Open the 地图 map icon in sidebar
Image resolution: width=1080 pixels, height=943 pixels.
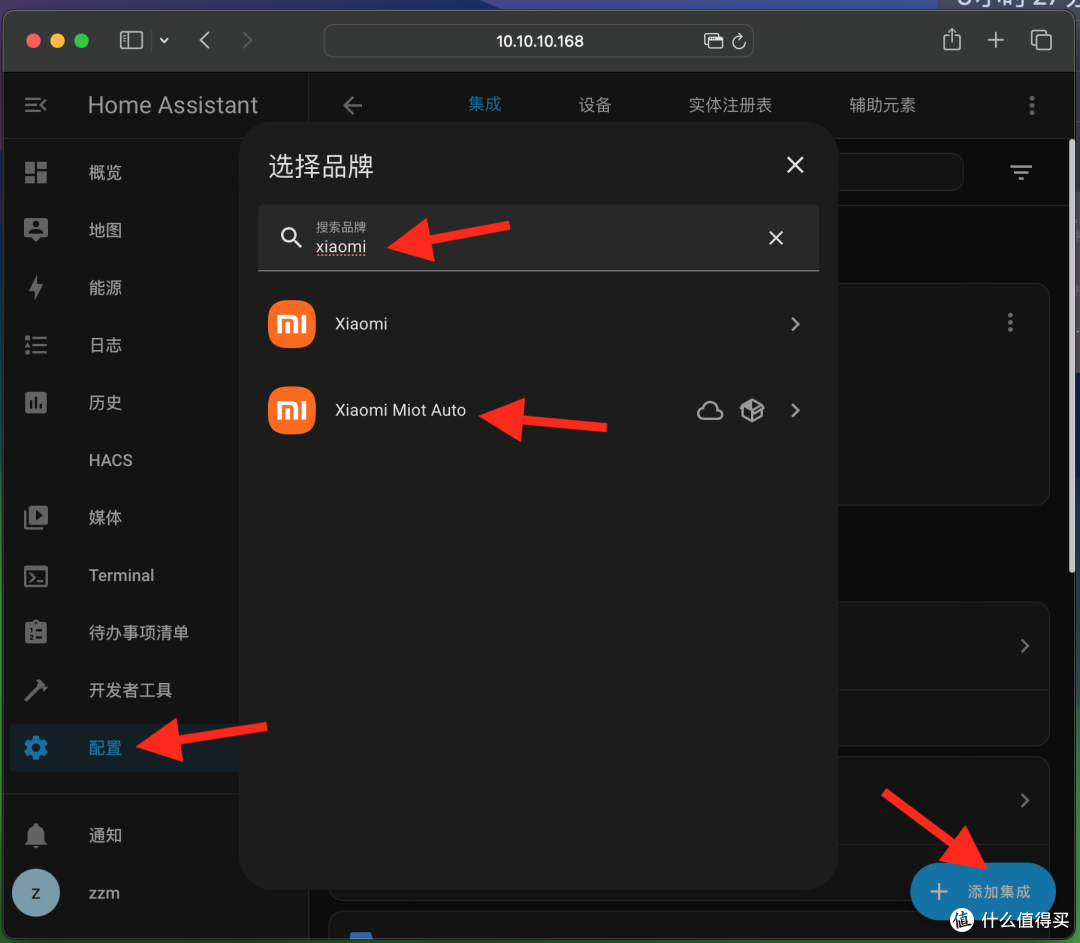tap(36, 229)
